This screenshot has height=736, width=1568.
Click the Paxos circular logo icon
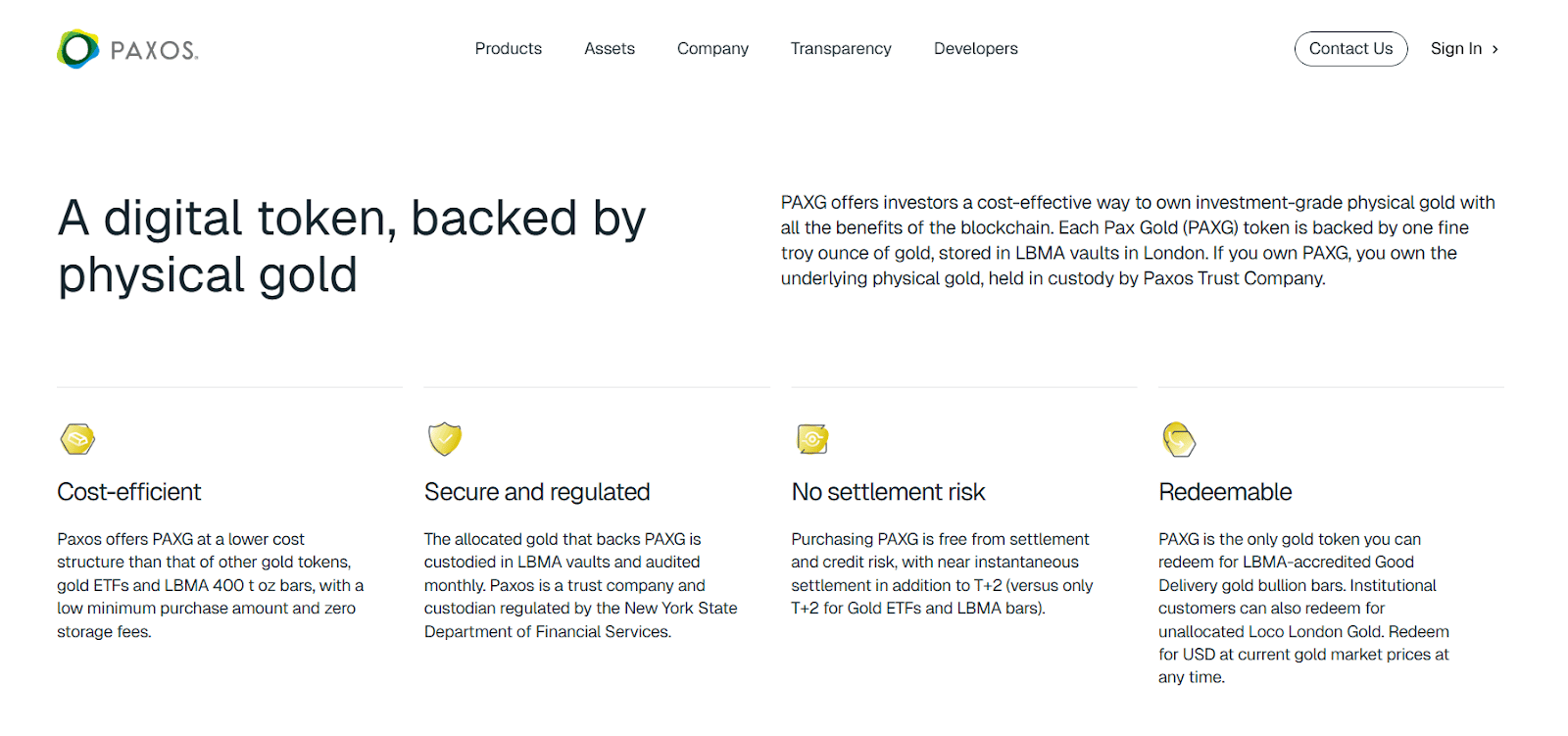click(x=78, y=49)
